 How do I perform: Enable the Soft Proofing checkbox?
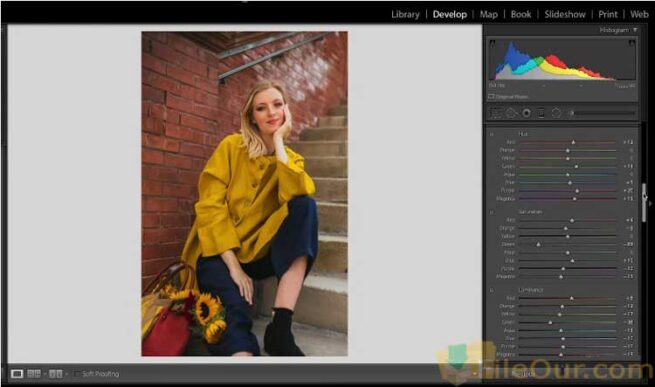(x=76, y=374)
